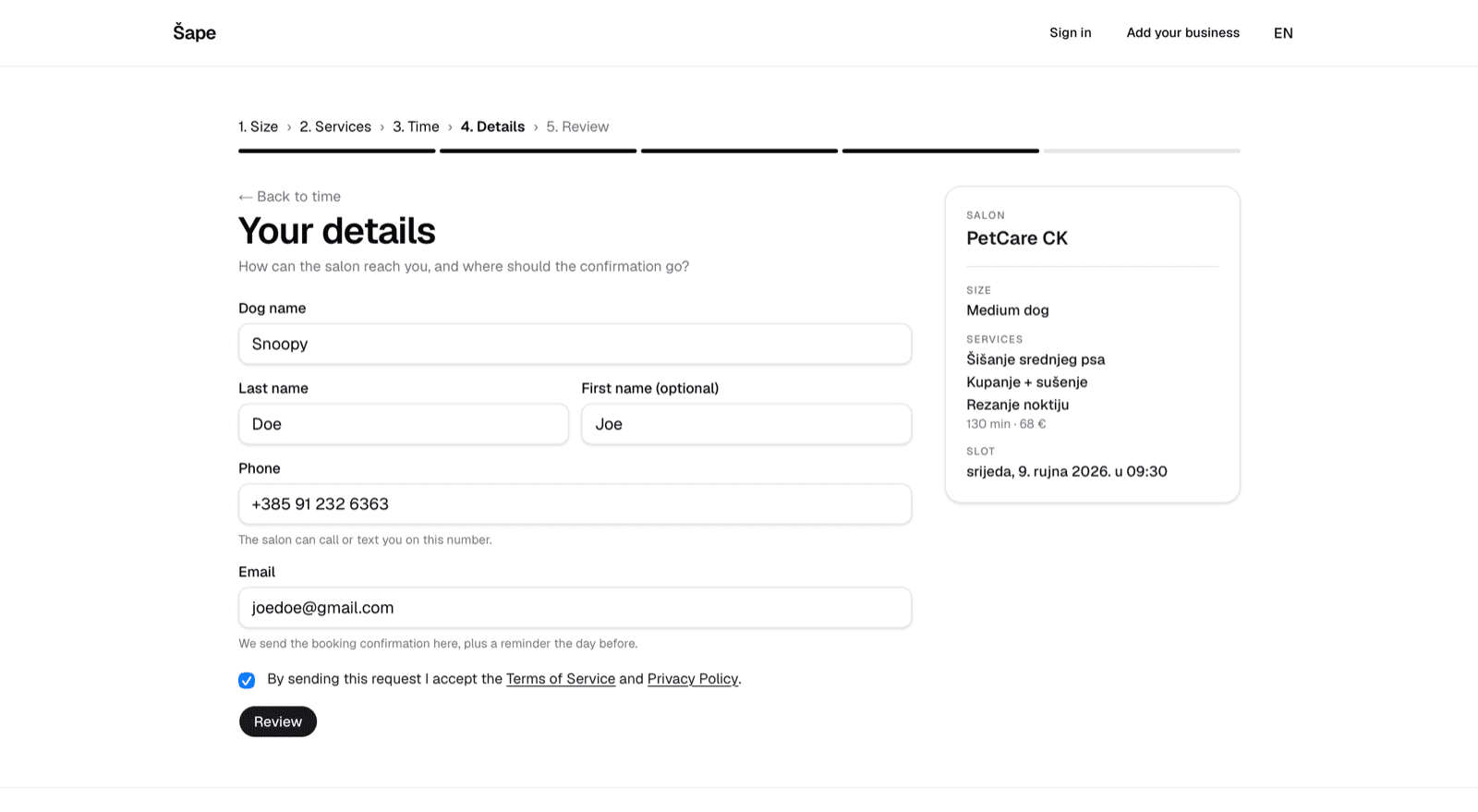
Task: Focus the Email input field
Action: tap(575, 608)
